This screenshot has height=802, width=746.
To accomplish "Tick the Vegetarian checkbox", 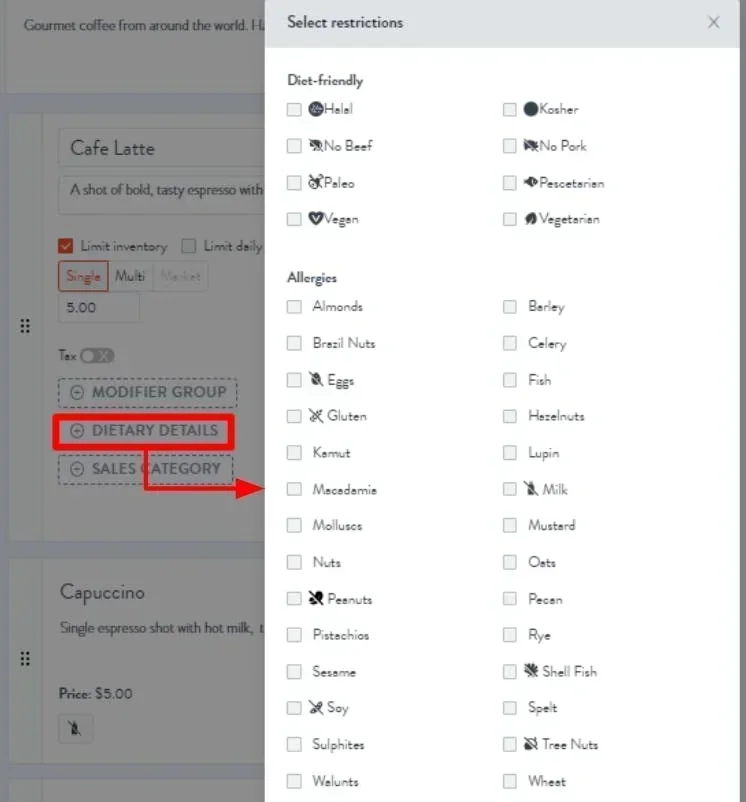I will point(510,219).
